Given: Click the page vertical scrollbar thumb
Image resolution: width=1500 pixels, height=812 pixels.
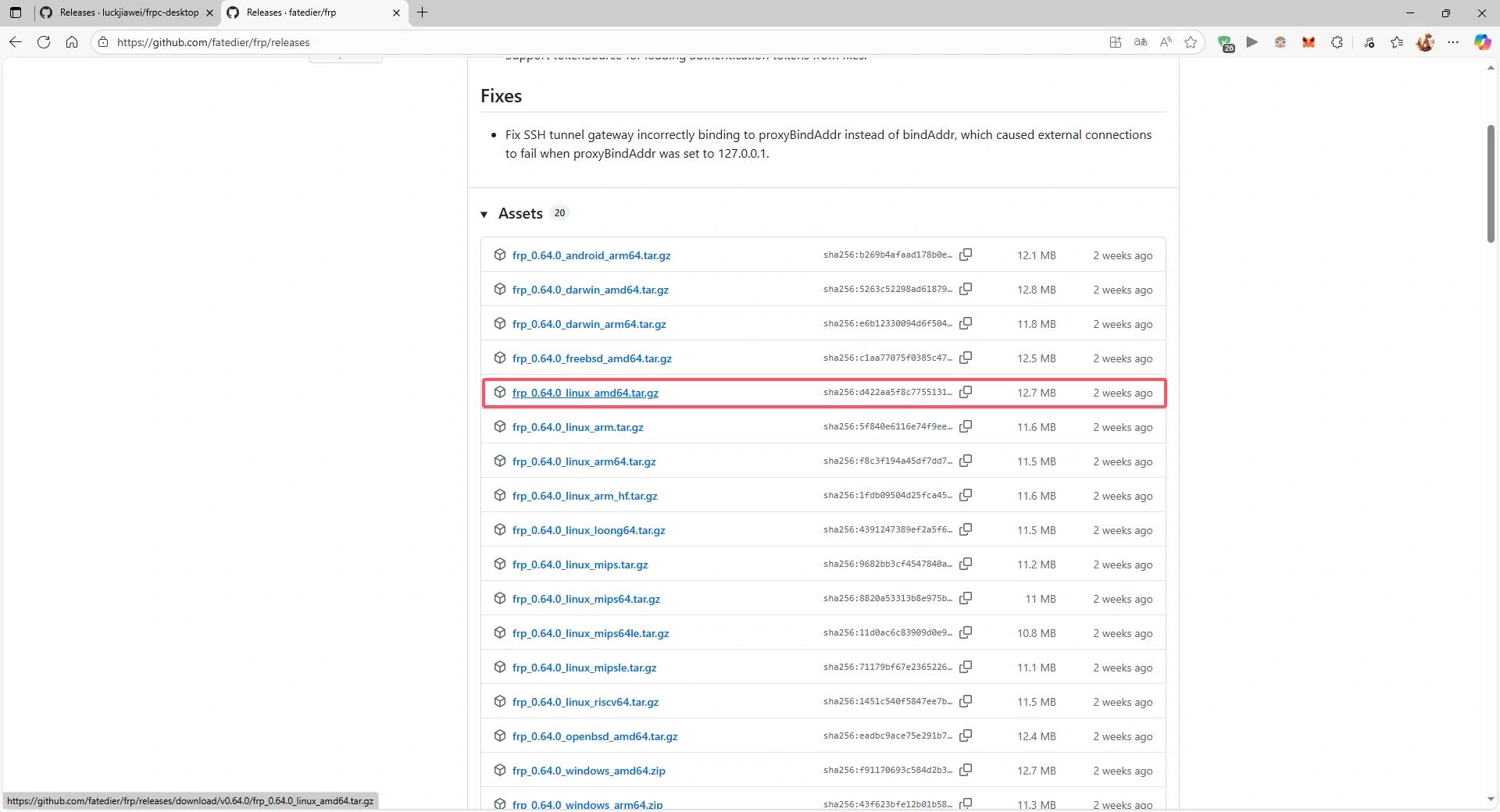Looking at the screenshot, I should point(1491,183).
